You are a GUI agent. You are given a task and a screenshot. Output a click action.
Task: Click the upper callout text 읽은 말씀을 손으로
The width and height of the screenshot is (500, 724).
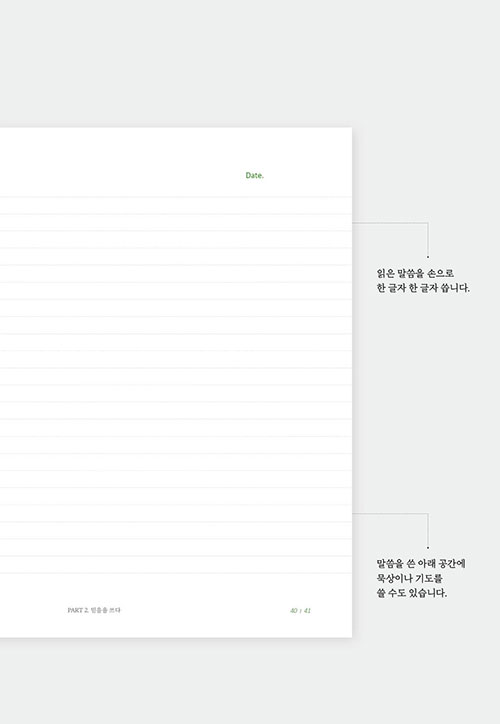tap(415, 273)
